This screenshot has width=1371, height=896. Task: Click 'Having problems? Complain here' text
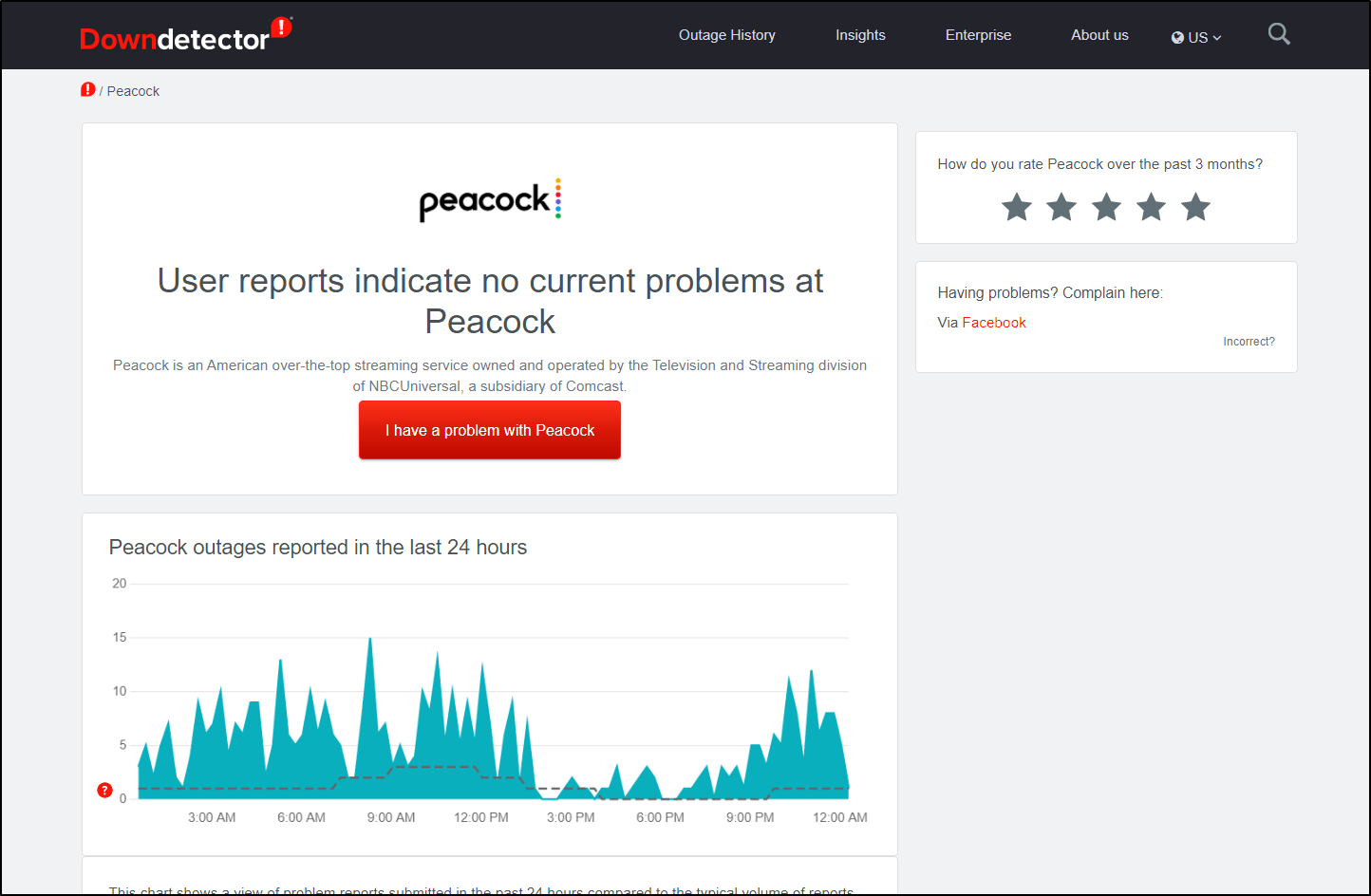click(1050, 293)
